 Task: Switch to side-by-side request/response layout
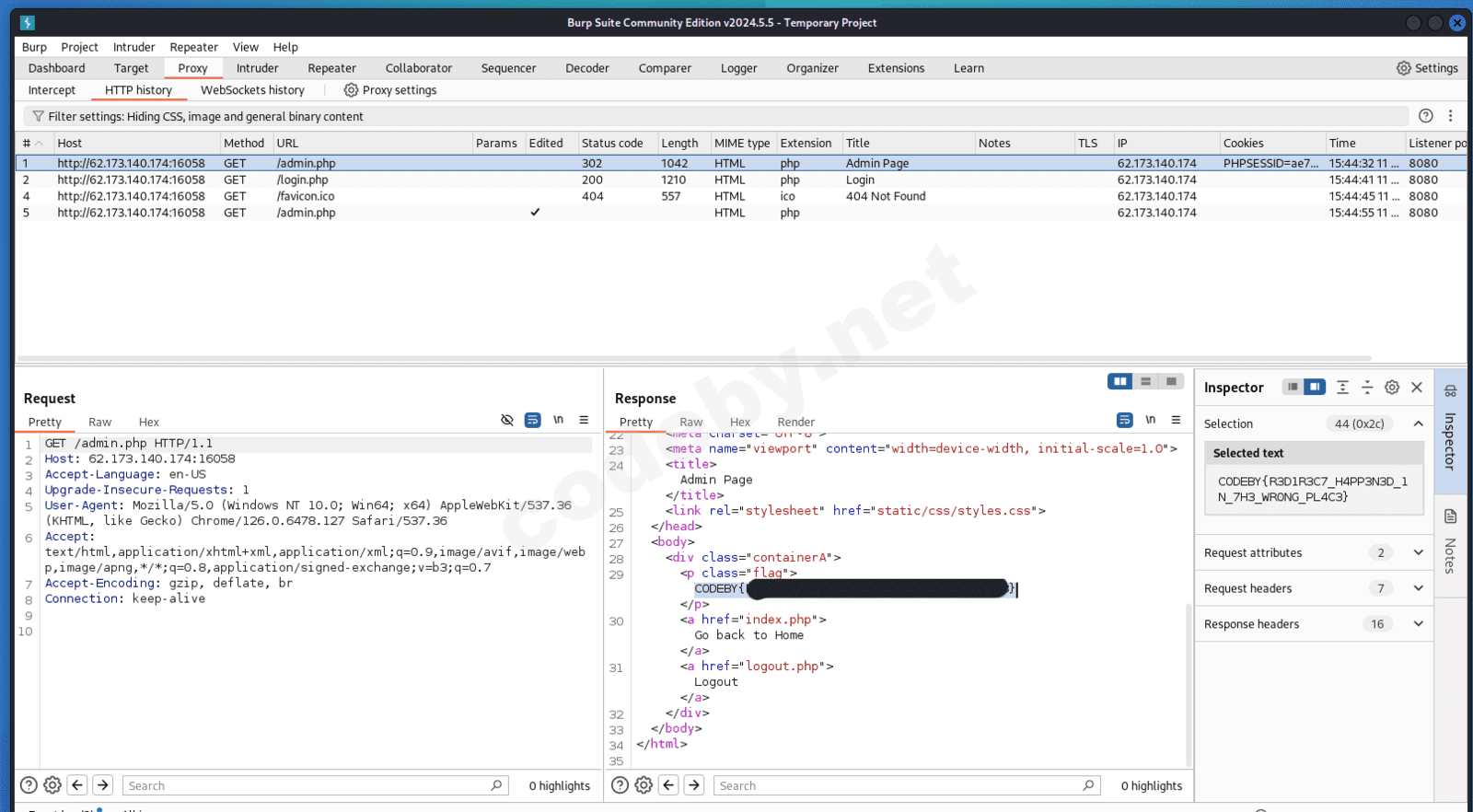coord(1119,381)
